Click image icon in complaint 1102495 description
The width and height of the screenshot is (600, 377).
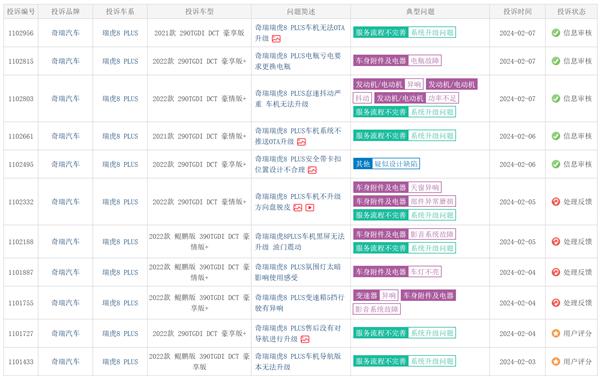point(312,170)
